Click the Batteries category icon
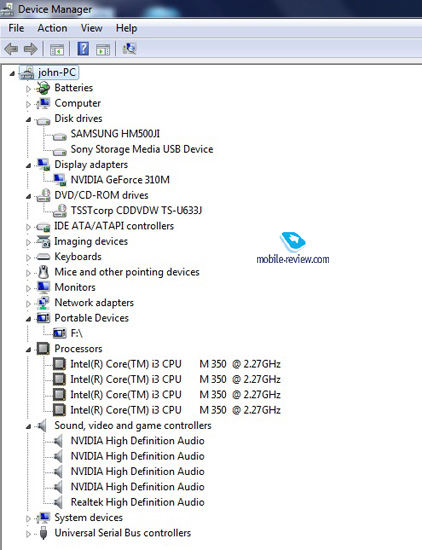Screen dimensions: 422x550 [43, 88]
